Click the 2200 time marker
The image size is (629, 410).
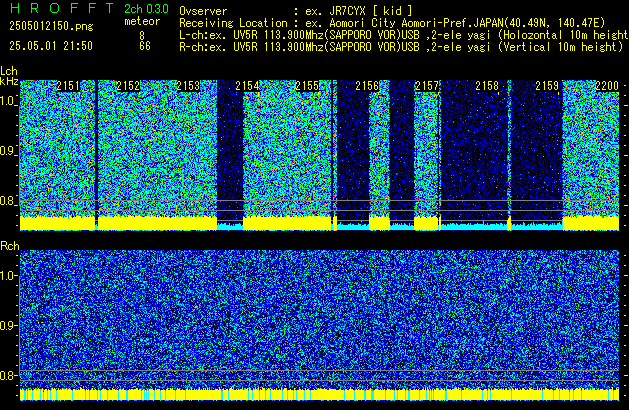[607, 86]
